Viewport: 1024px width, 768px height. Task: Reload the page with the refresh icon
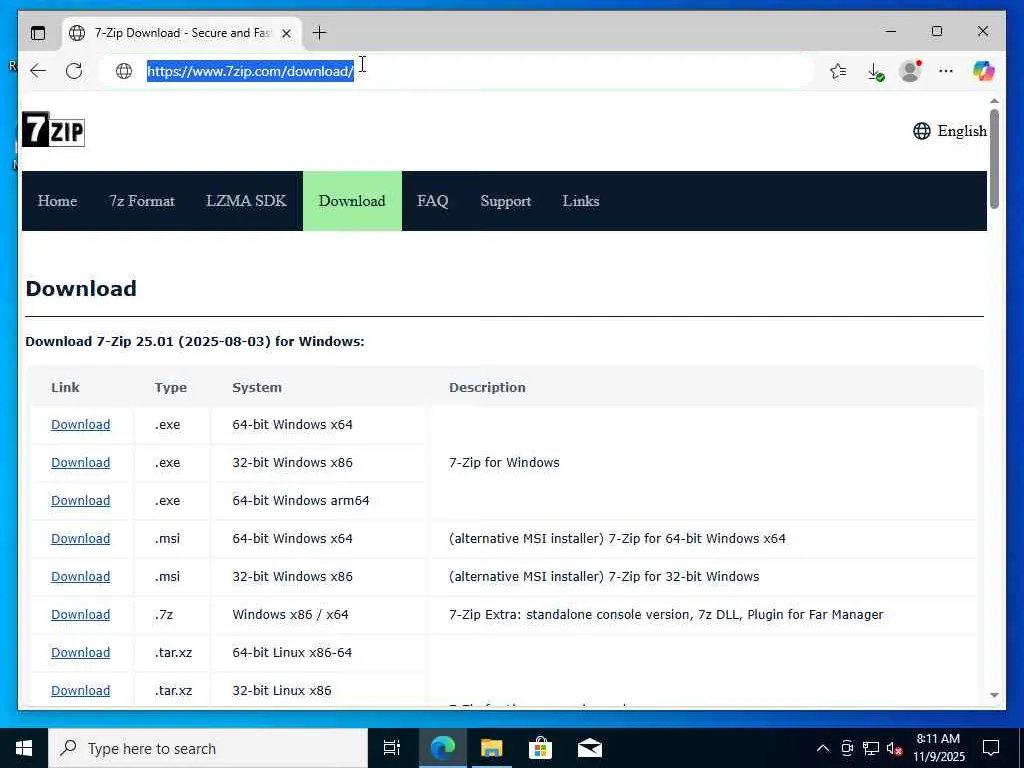(74, 71)
